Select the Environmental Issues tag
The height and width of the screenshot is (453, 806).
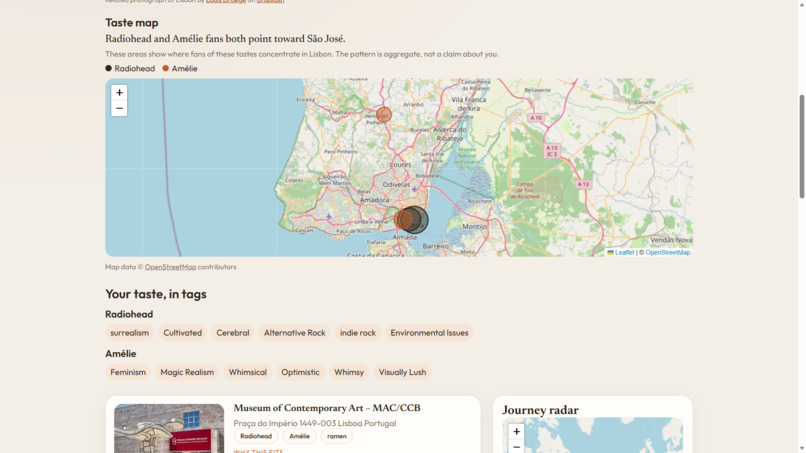point(429,333)
